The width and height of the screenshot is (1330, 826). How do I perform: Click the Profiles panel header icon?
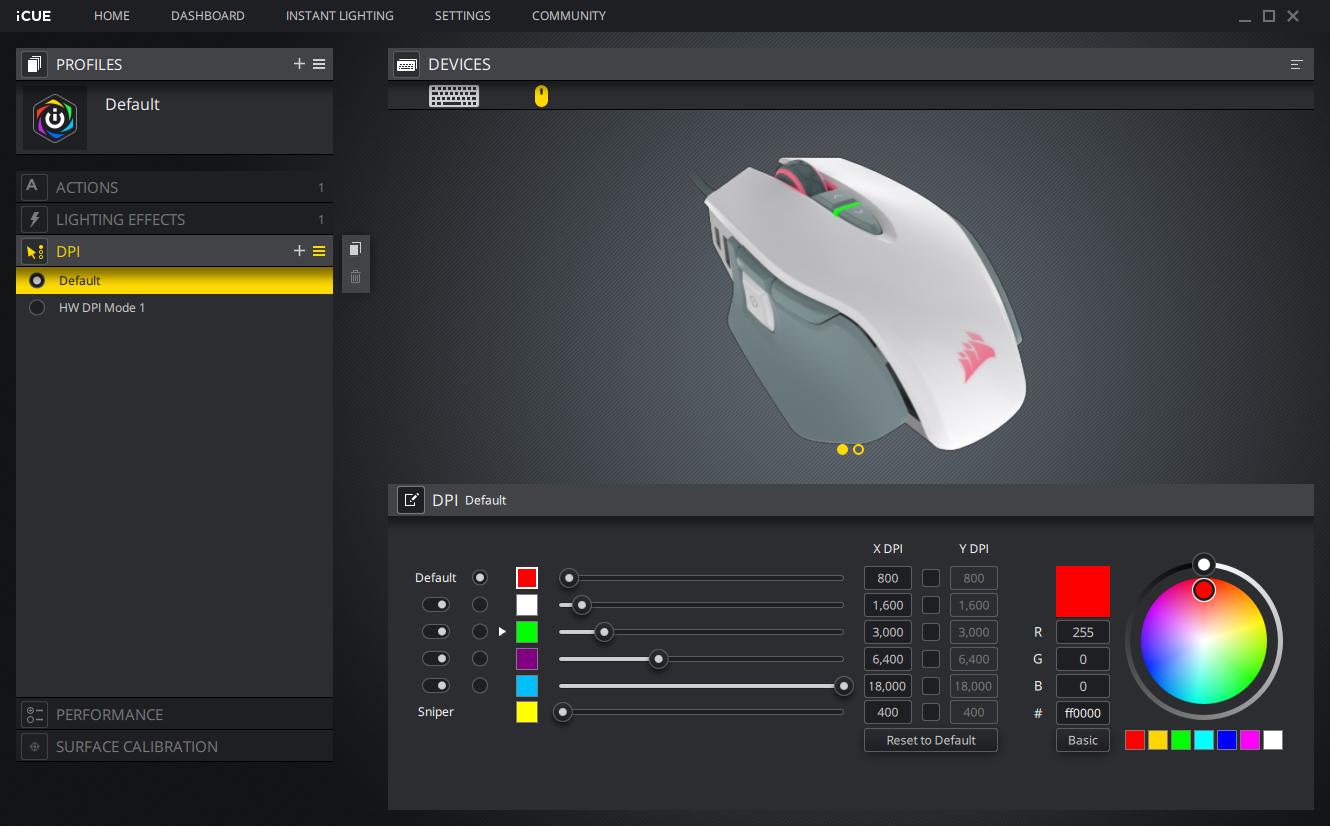[x=35, y=64]
